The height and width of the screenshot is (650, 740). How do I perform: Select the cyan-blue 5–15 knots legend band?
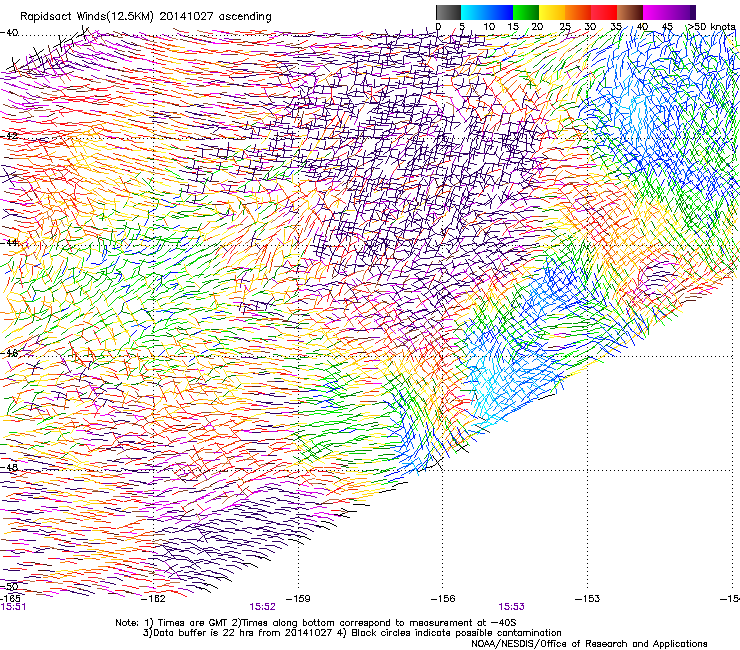[487, 12]
